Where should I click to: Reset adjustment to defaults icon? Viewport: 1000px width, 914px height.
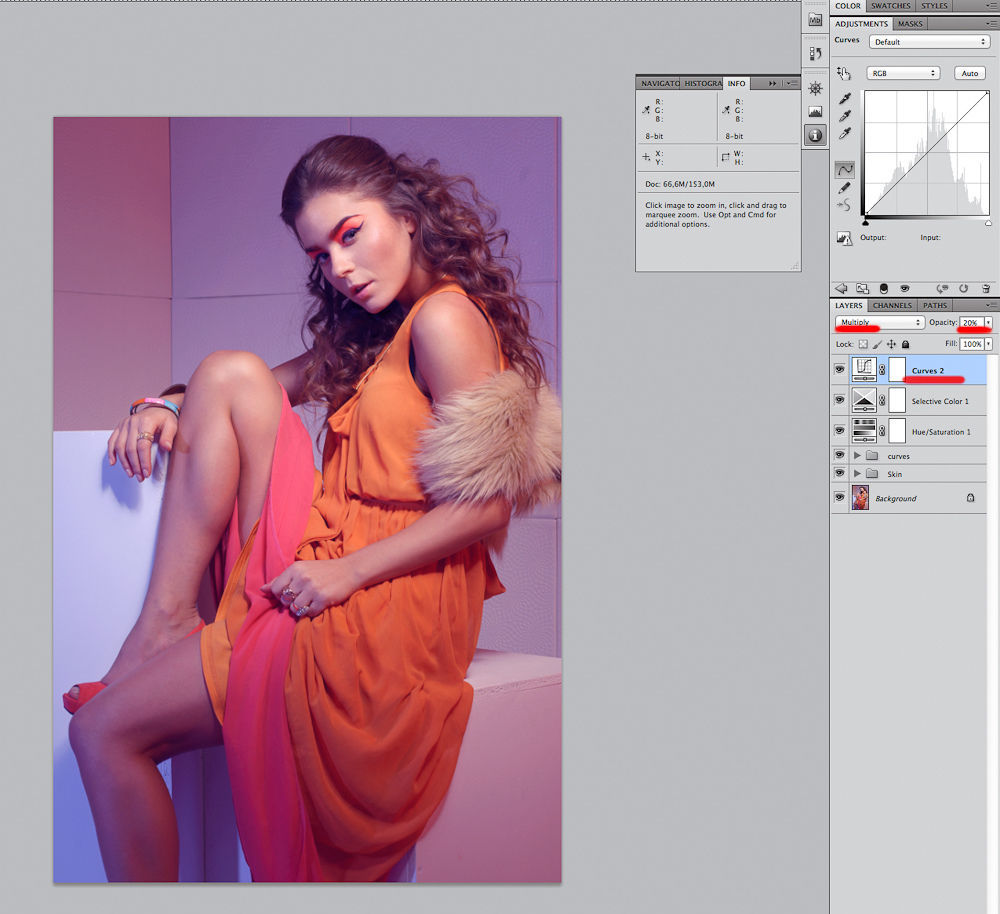pyautogui.click(x=965, y=288)
